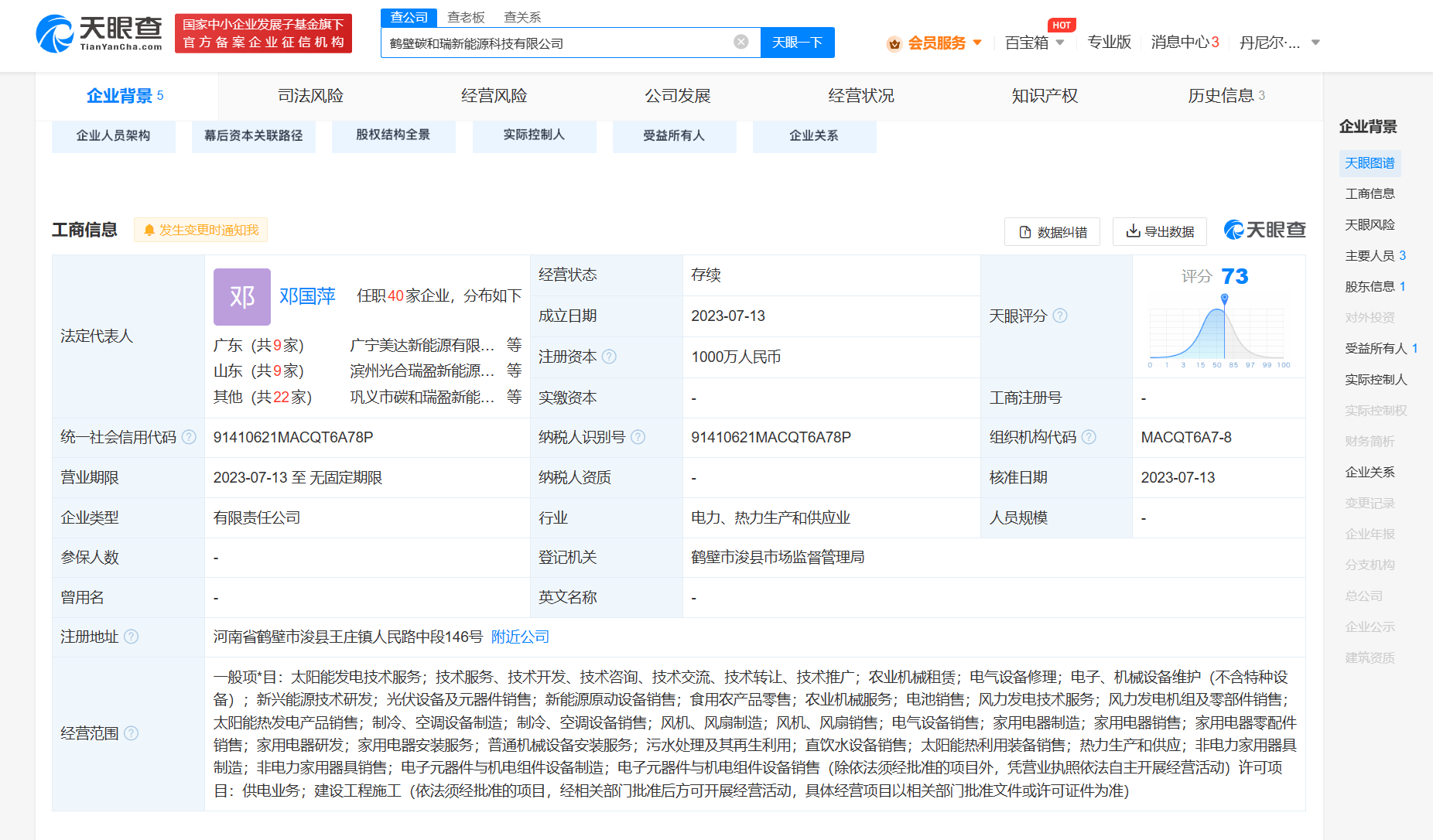The width and height of the screenshot is (1433, 840).
Task: Expand the 百宝箱 dropdown
Action: pos(1060,43)
